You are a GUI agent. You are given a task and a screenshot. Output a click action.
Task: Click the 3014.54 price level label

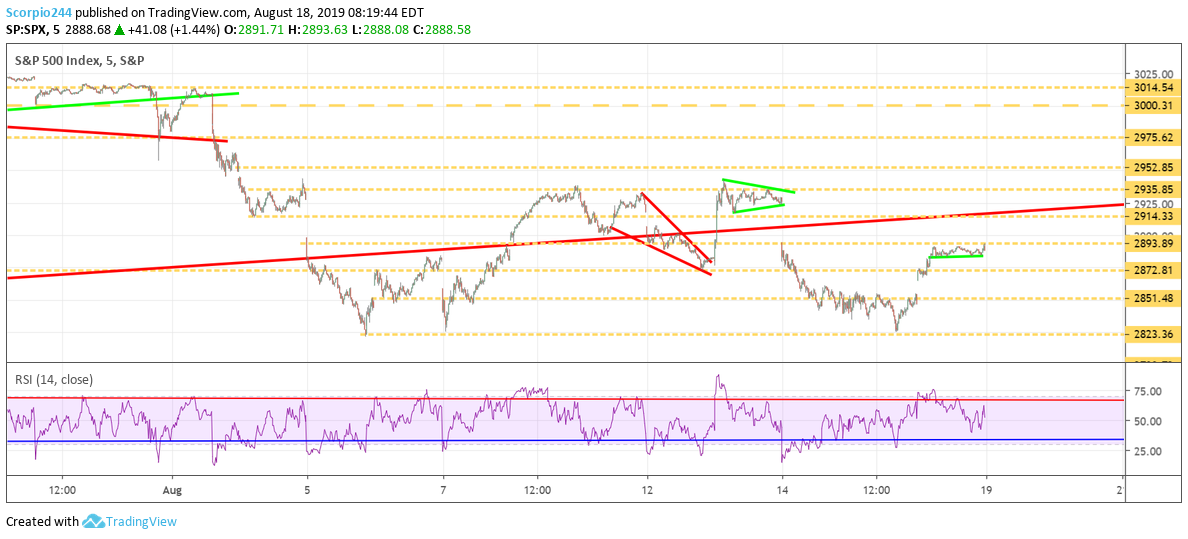tap(1155, 88)
